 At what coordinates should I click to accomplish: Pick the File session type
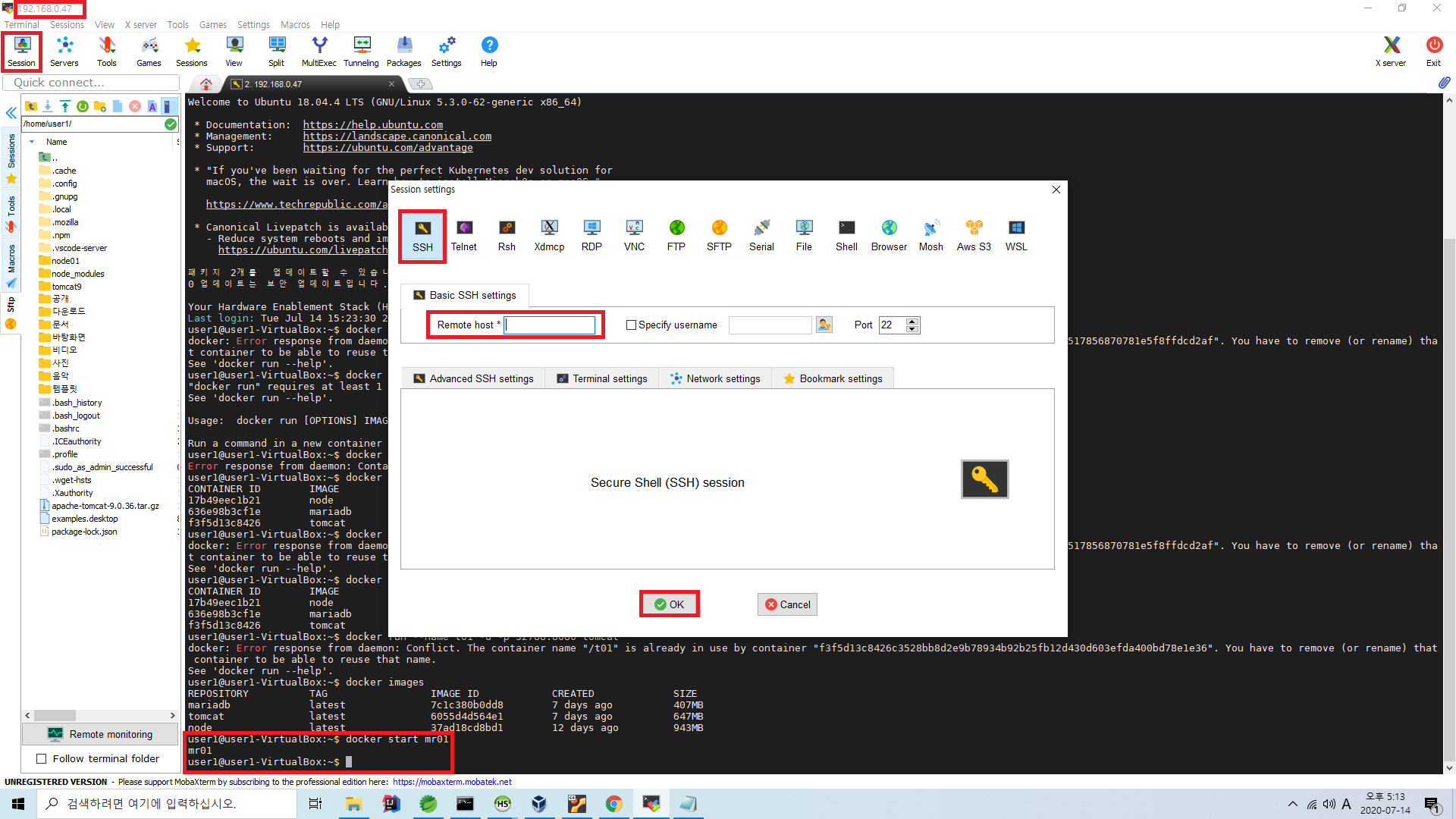(x=804, y=237)
